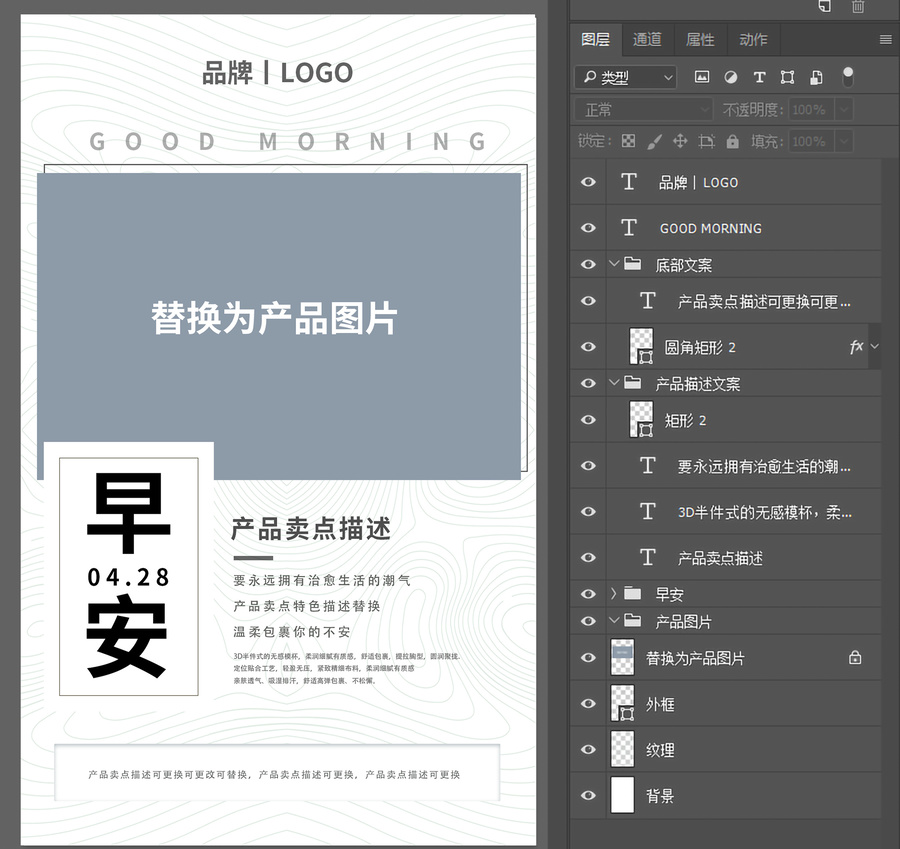Filter layers by text type icon
The width and height of the screenshot is (900, 849).
[759, 77]
